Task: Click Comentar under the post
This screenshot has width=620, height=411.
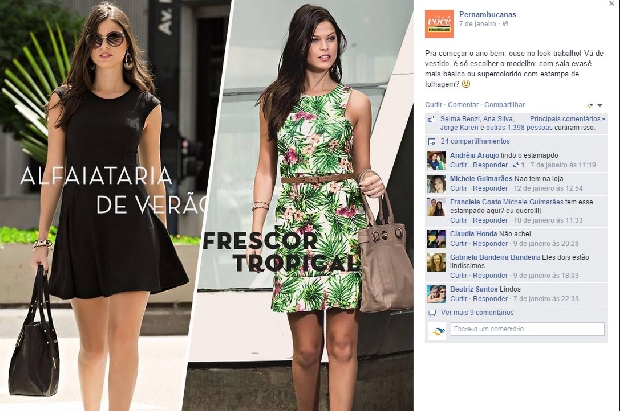Action: click(463, 105)
